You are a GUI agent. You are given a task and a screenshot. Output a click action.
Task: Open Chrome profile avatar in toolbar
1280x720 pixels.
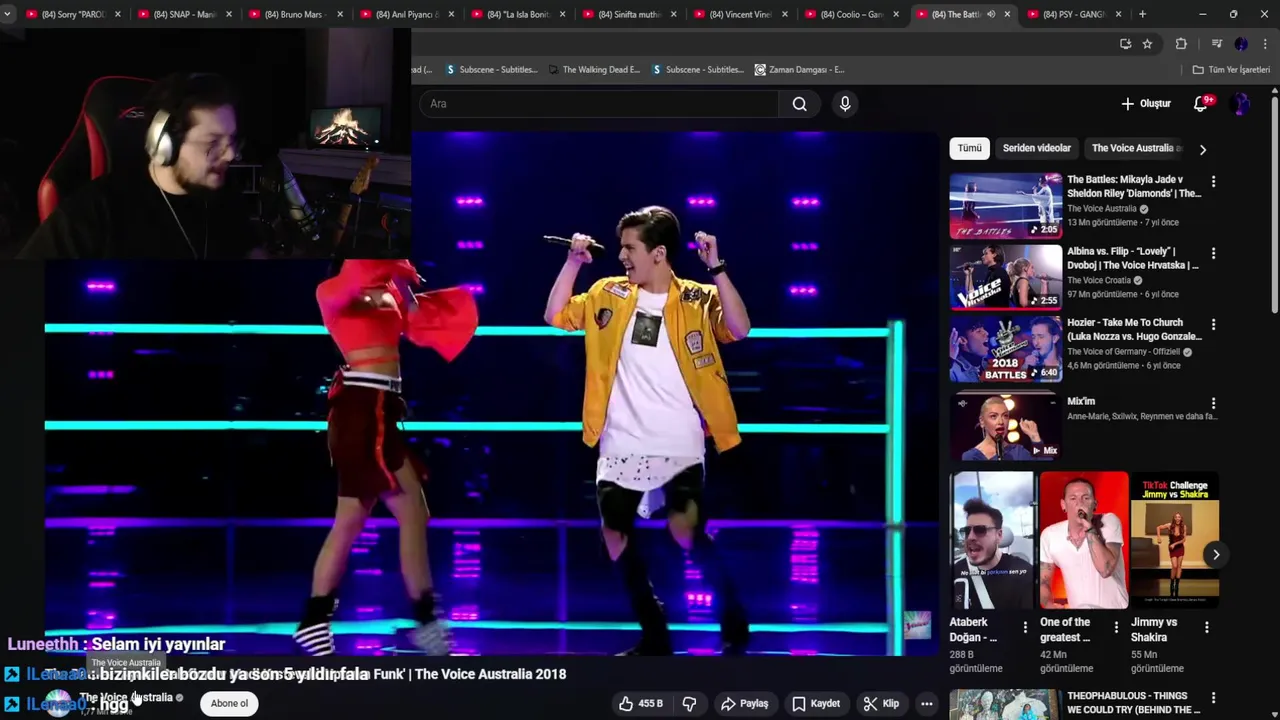(1241, 44)
